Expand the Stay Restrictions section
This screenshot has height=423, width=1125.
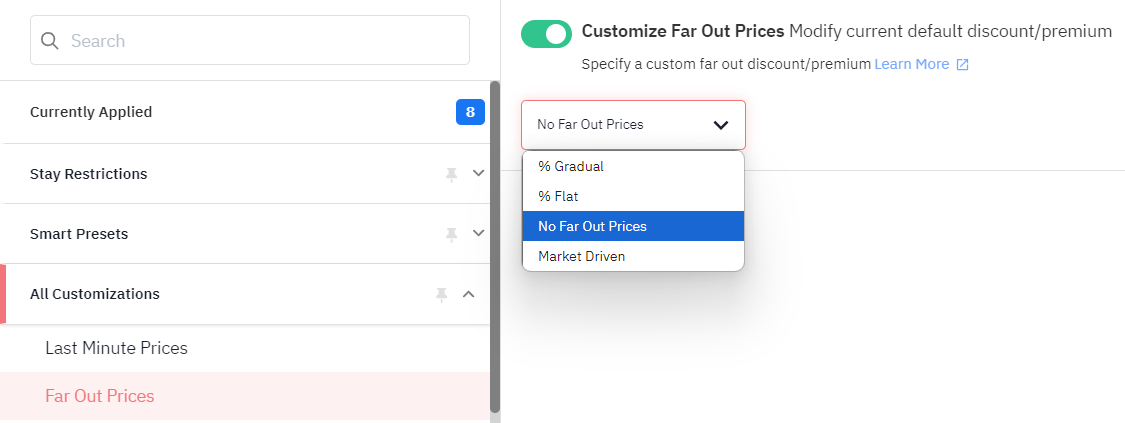479,174
